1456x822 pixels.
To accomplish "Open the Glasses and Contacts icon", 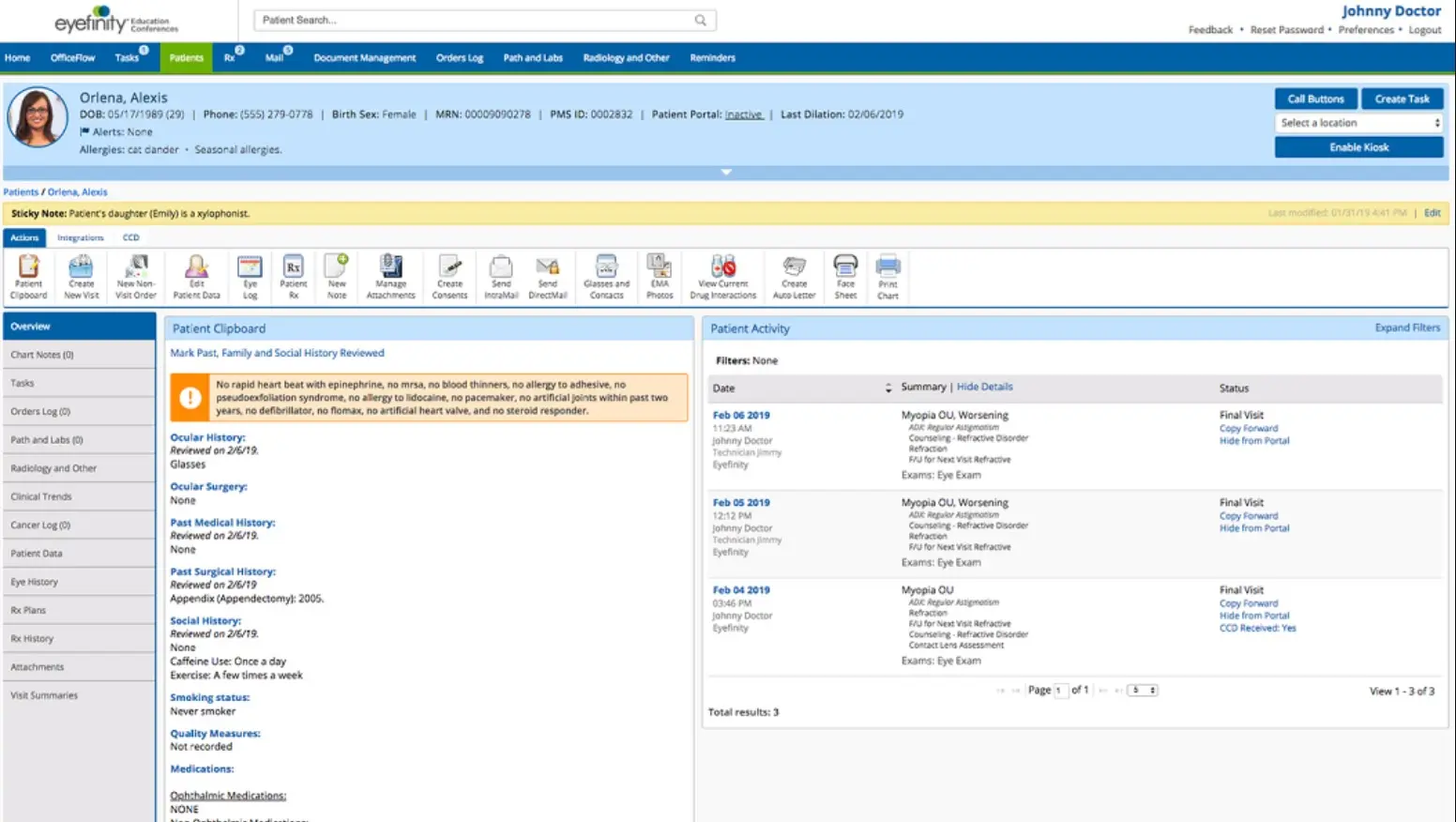I will 605,275.
